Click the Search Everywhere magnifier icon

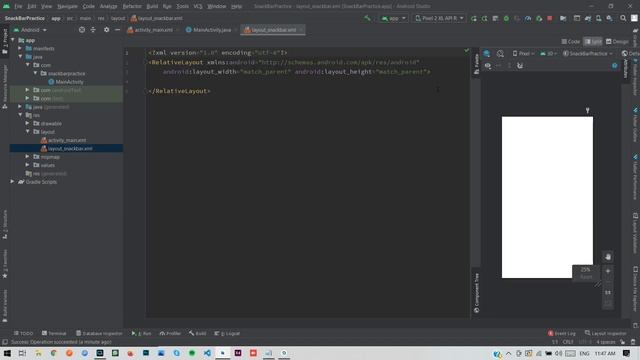[623, 18]
